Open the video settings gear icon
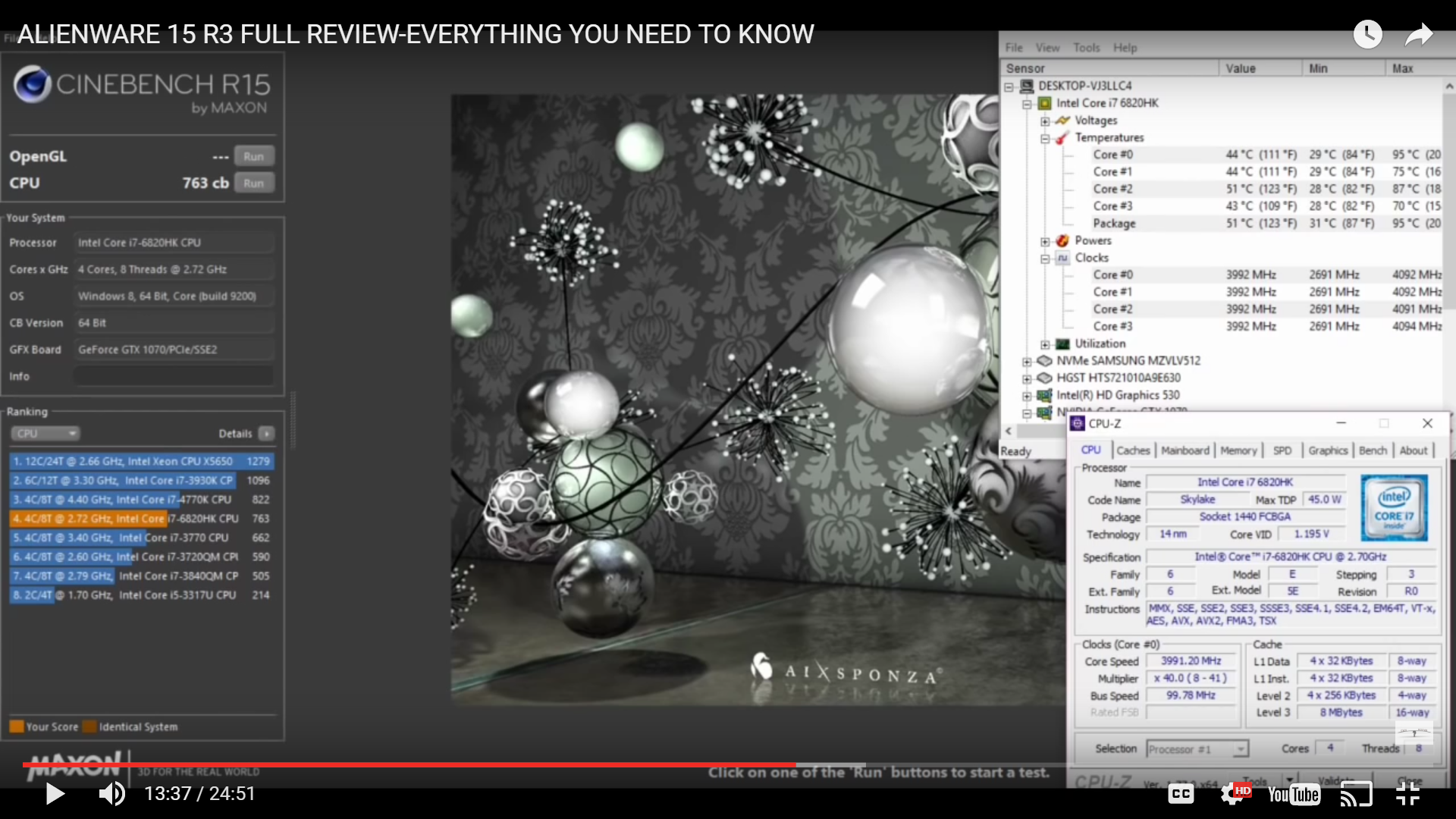Viewport: 1456px width, 819px height. point(1233,794)
